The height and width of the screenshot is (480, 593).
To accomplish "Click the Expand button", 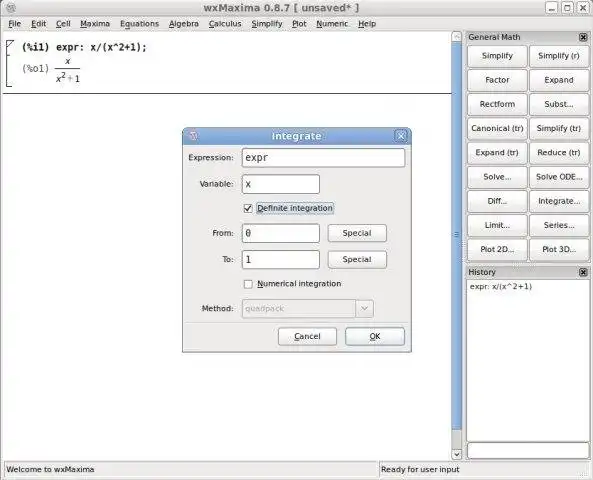I will [x=559, y=80].
